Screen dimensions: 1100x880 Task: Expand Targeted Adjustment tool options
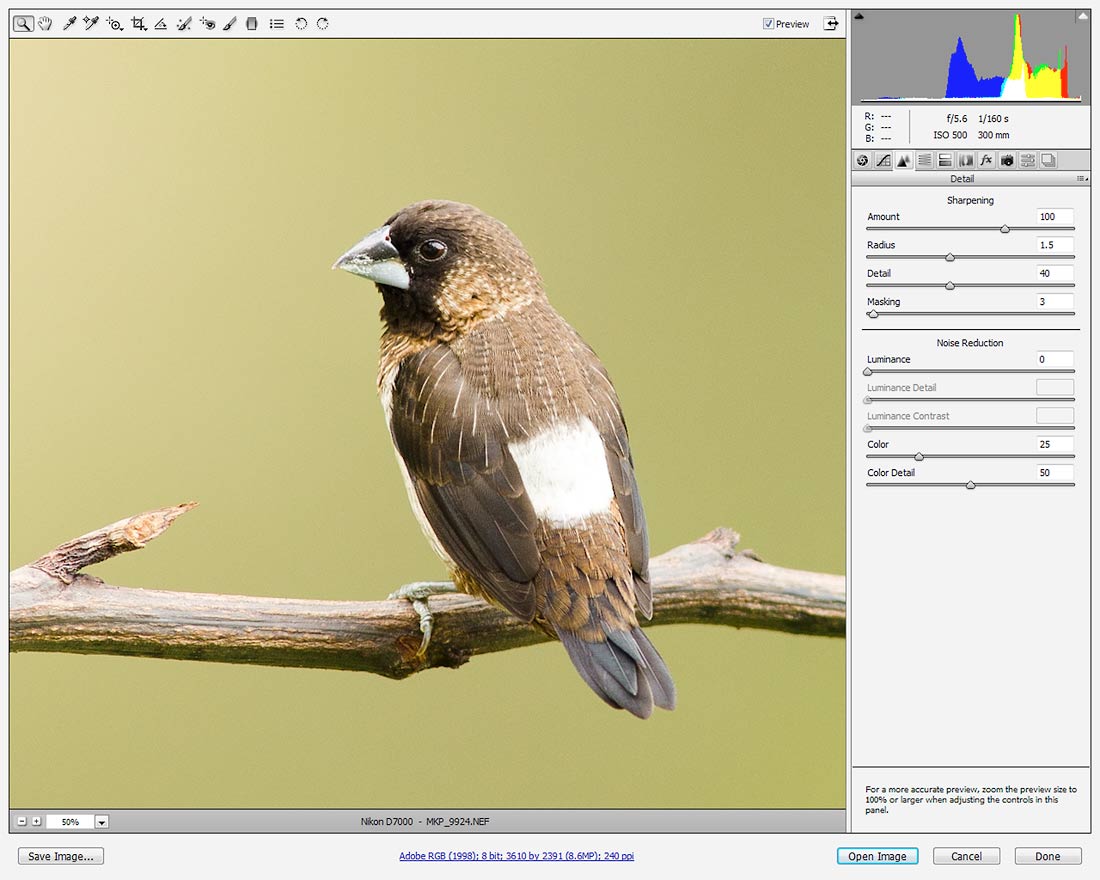[x=121, y=27]
